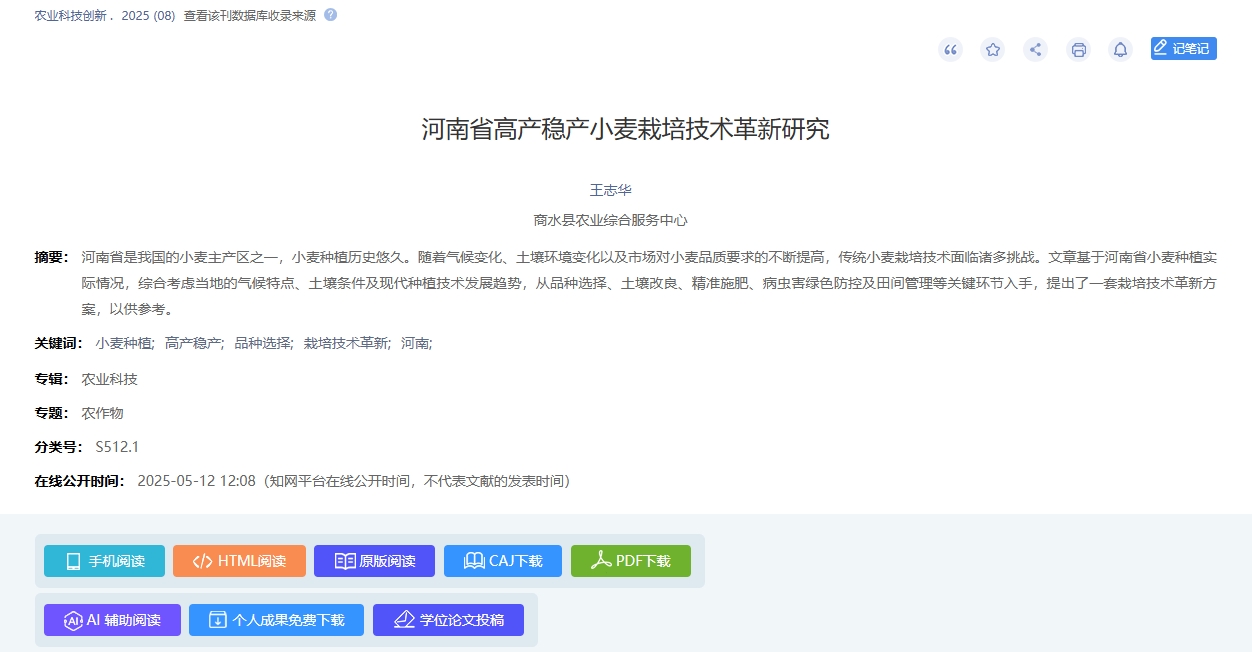
Task: Open 学位论文投稿 submission button
Action: coord(448,620)
